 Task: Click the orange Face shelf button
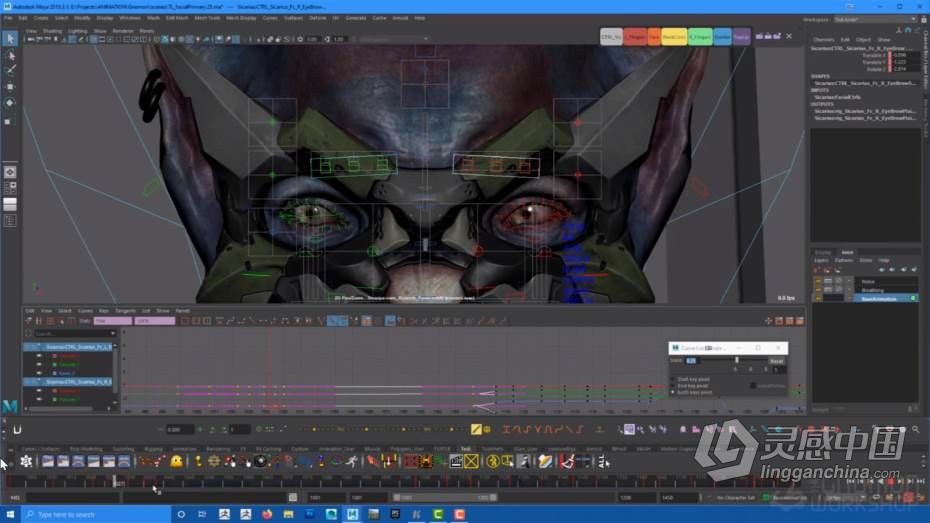(x=654, y=37)
